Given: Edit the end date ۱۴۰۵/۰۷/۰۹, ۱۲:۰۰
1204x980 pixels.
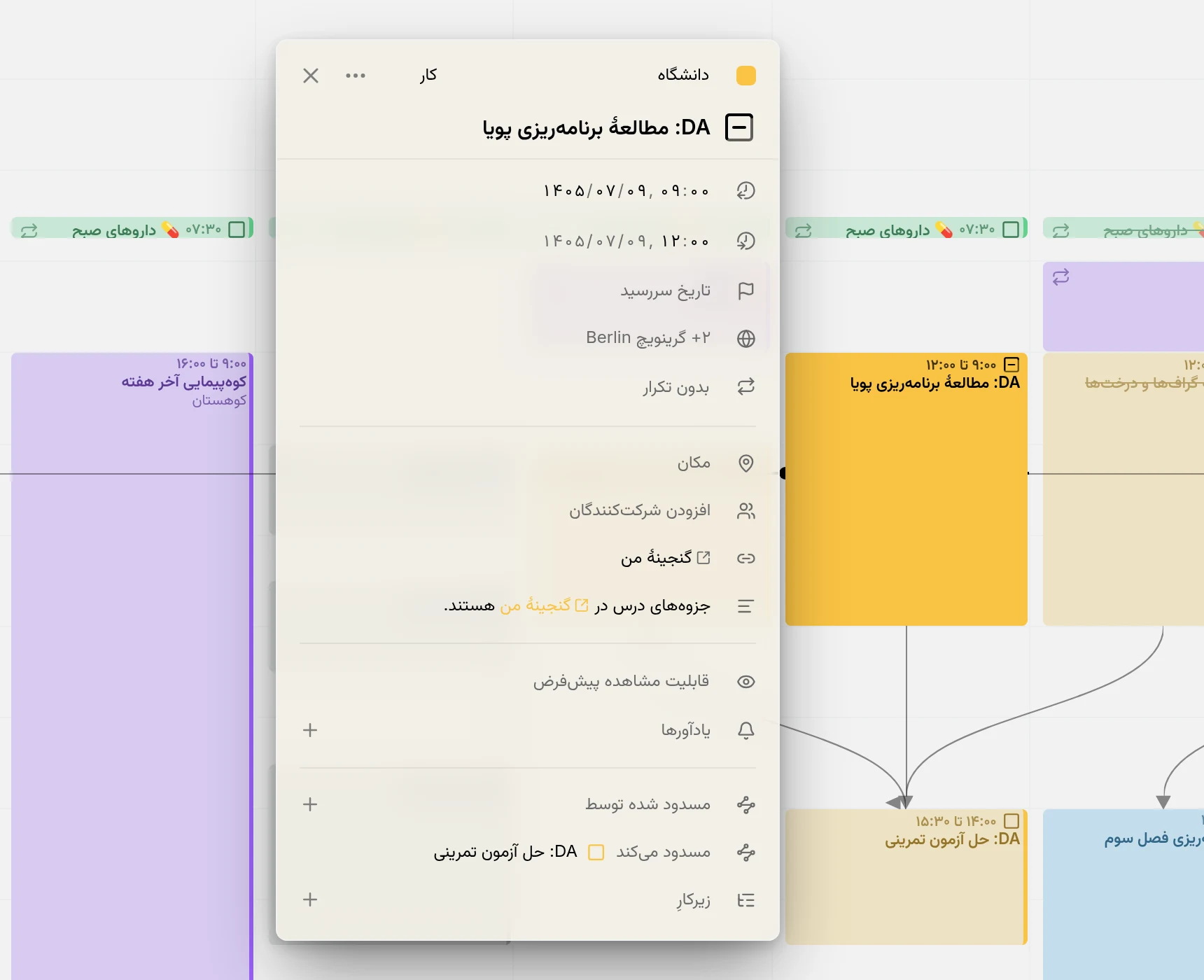Looking at the screenshot, I should (x=626, y=241).
